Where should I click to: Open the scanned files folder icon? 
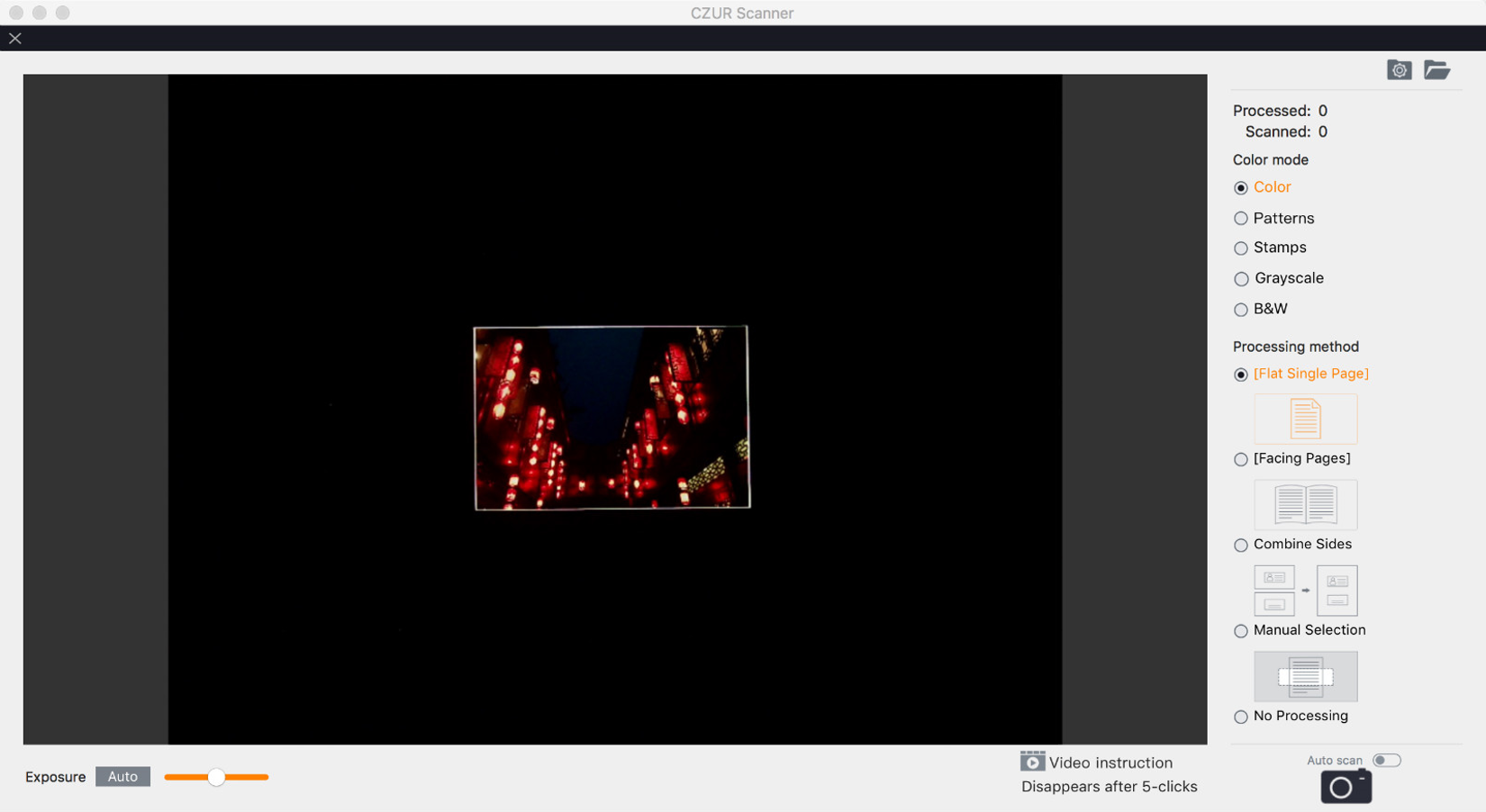click(x=1436, y=69)
